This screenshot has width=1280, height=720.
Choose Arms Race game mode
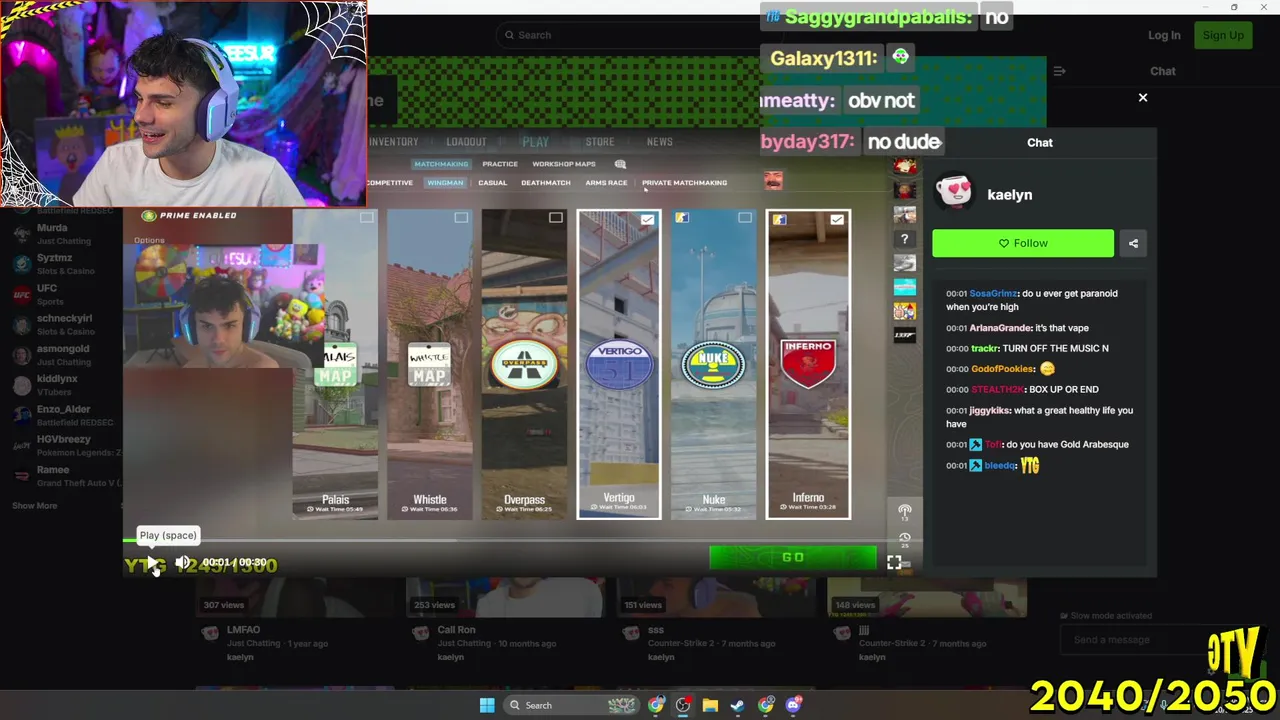click(606, 183)
